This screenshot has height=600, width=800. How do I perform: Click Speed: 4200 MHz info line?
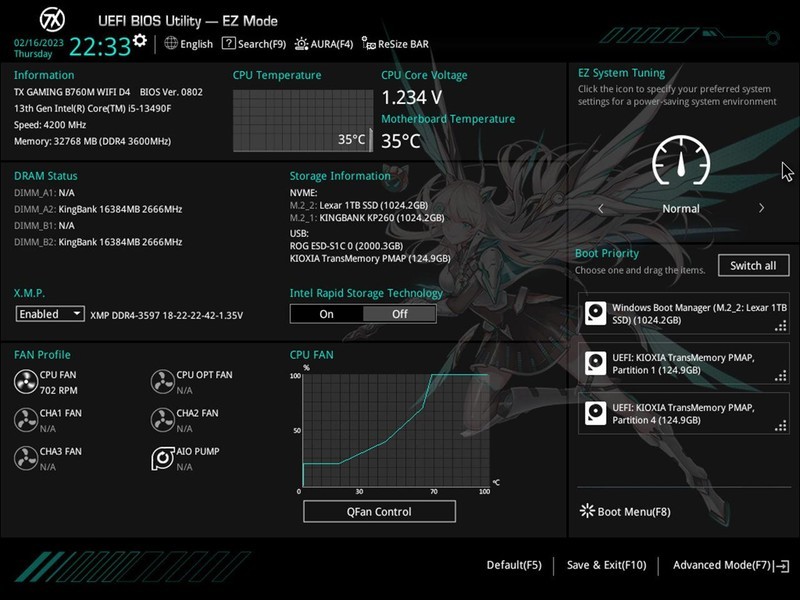[50, 125]
